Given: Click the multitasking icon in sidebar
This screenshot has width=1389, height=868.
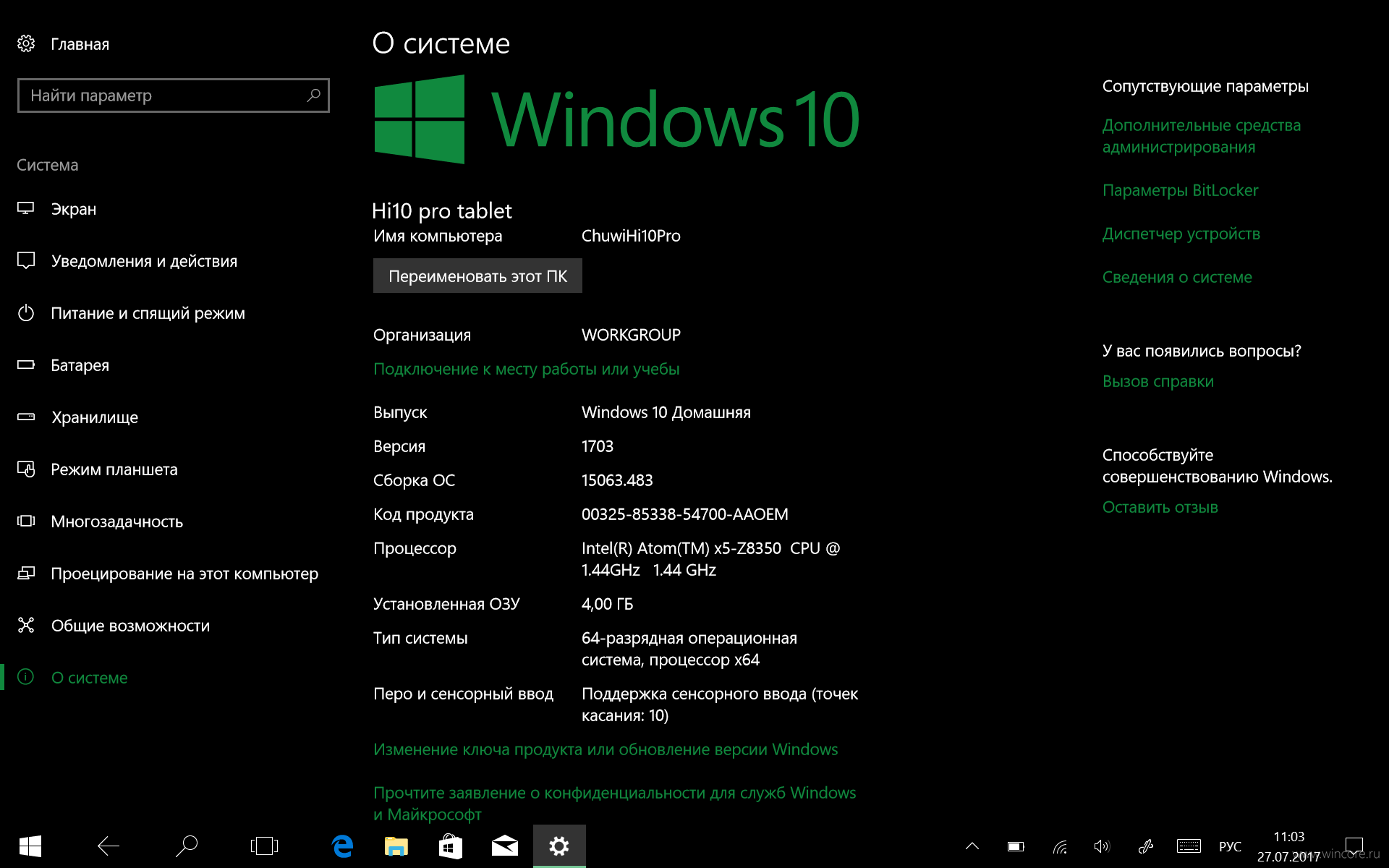Looking at the screenshot, I should coord(26,521).
